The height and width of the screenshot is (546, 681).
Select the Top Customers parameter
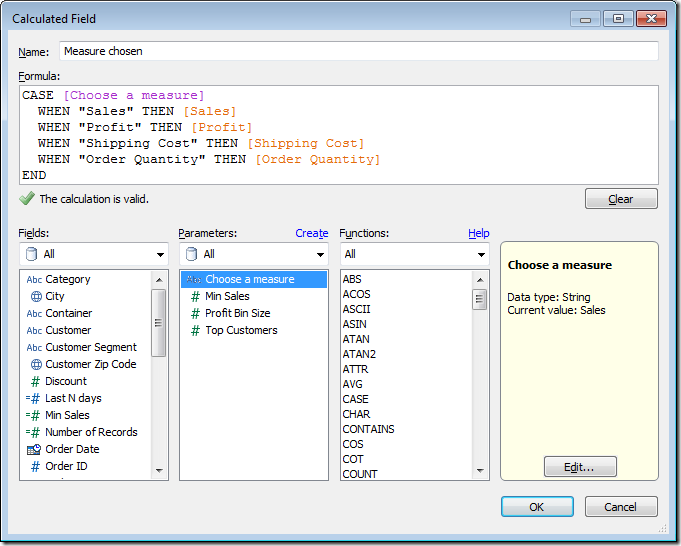pyautogui.click(x=241, y=331)
